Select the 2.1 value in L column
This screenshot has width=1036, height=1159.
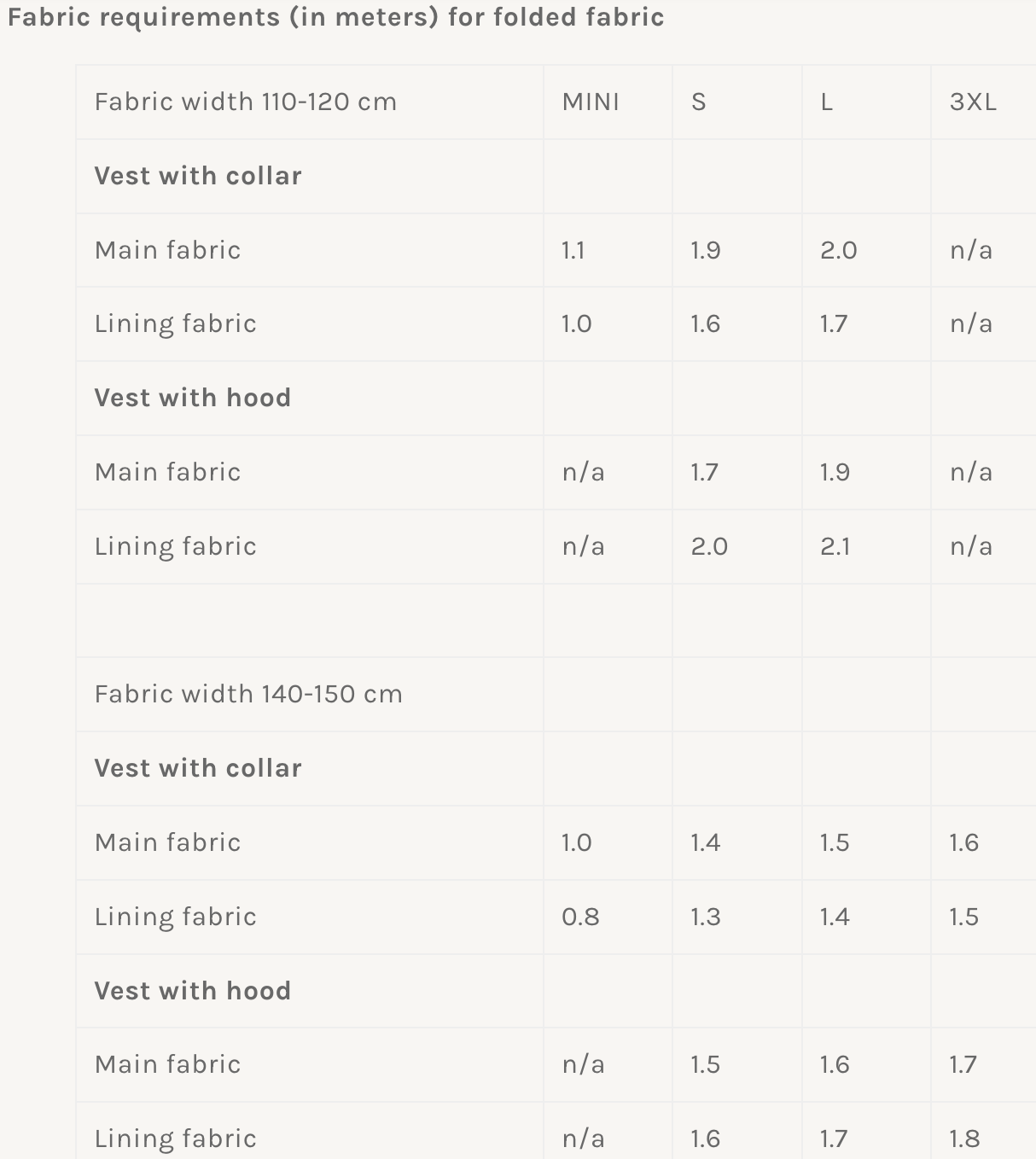[835, 546]
